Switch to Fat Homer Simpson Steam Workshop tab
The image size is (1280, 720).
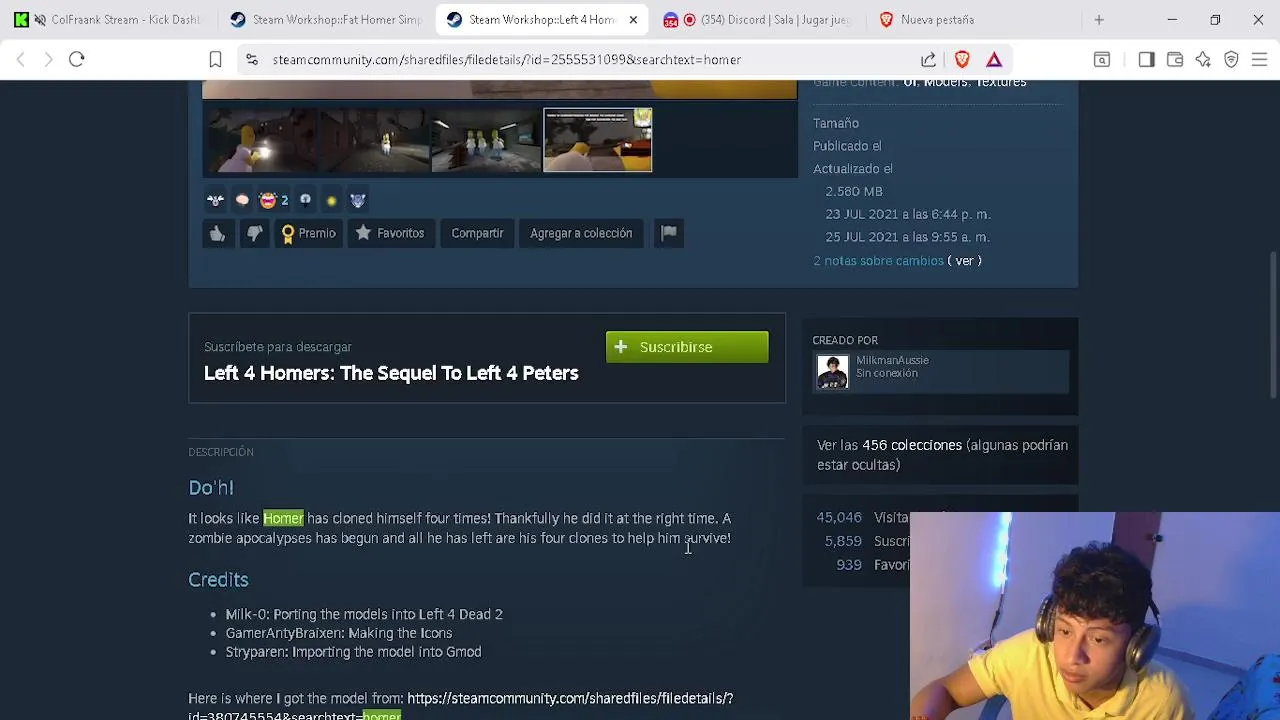point(325,20)
